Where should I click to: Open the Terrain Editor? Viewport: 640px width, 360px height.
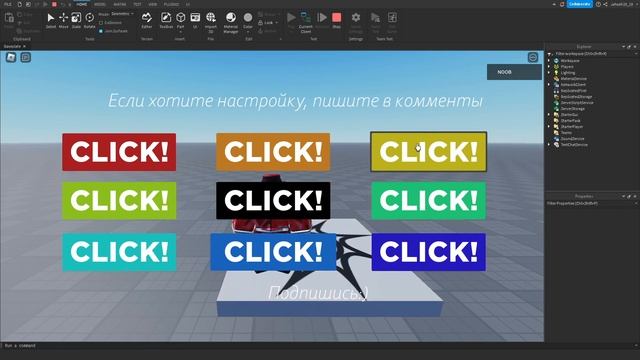point(147,20)
